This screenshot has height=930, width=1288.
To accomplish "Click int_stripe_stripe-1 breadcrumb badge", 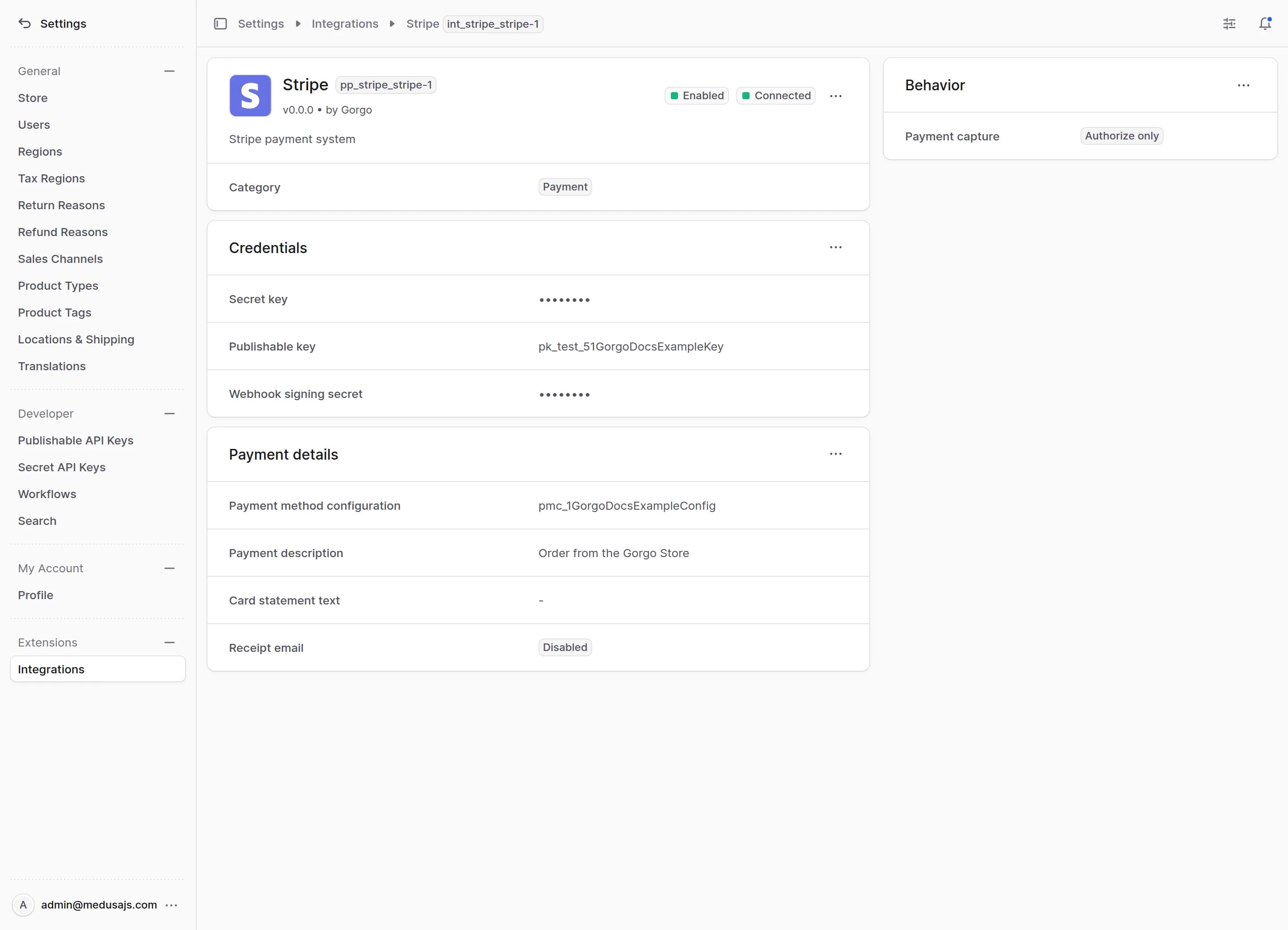I will (x=493, y=24).
